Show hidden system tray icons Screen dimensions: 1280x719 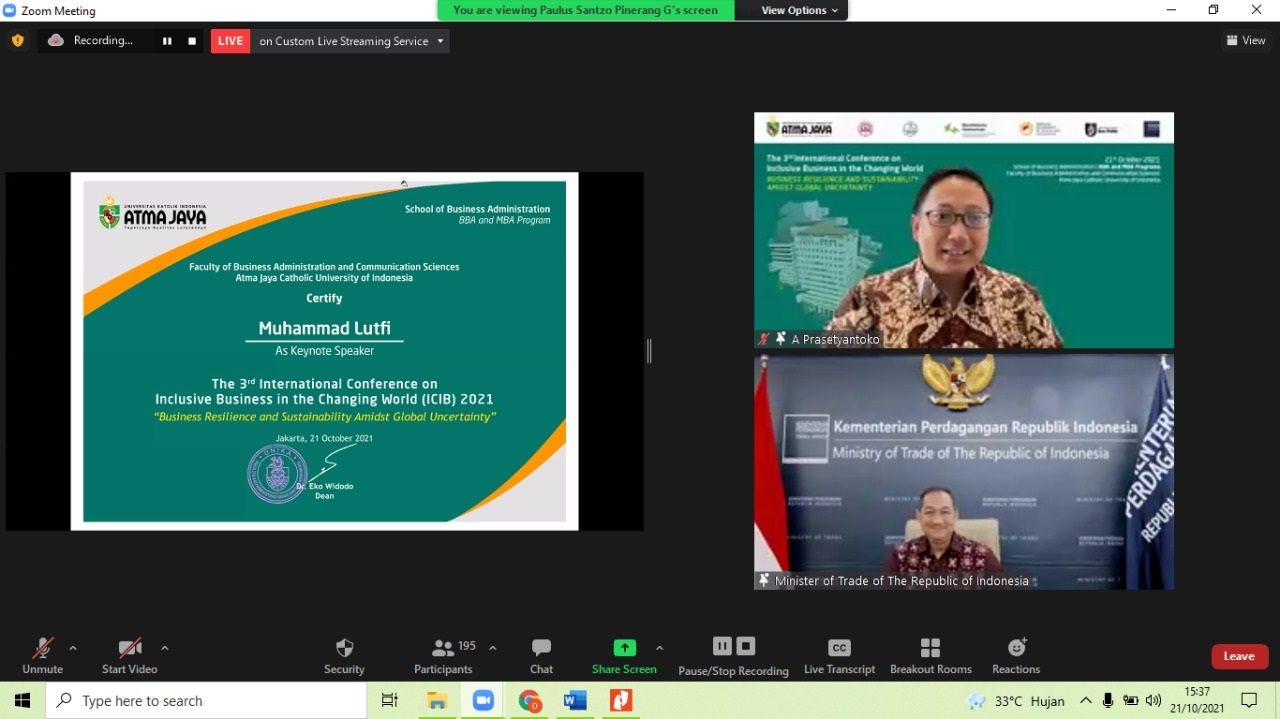coord(1086,701)
